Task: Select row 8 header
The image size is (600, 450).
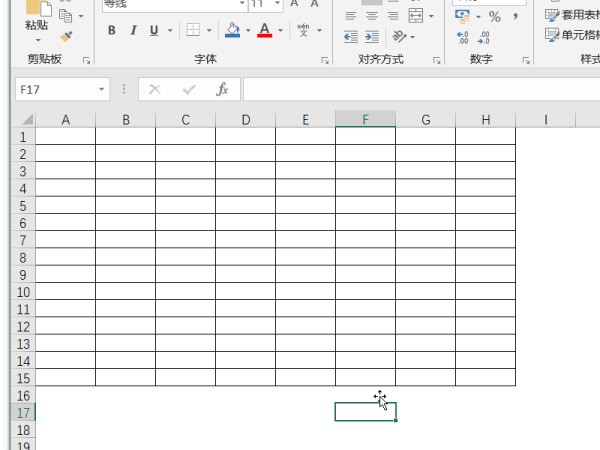Action: [x=23, y=258]
